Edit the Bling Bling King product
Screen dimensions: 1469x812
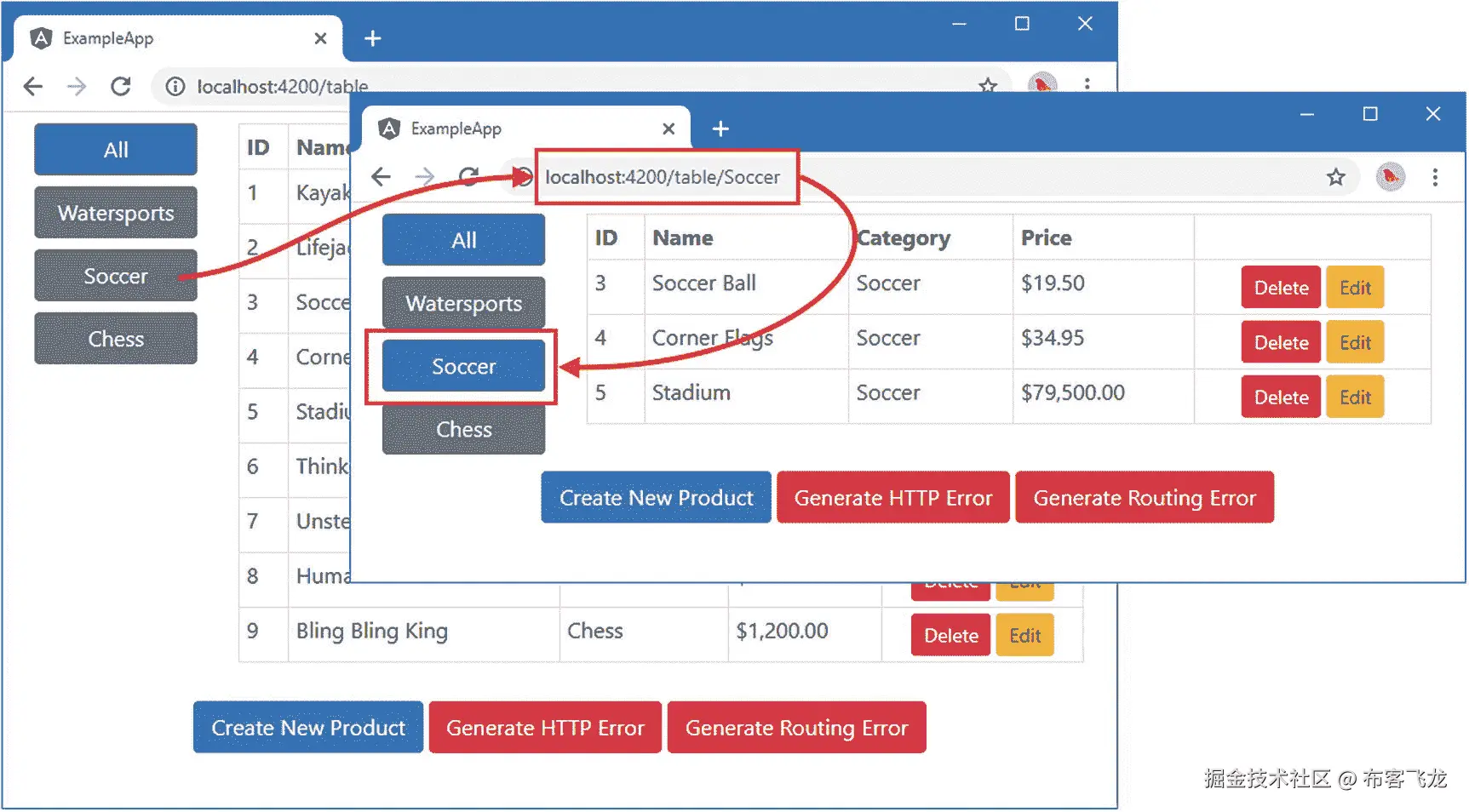pyautogui.click(x=1024, y=635)
